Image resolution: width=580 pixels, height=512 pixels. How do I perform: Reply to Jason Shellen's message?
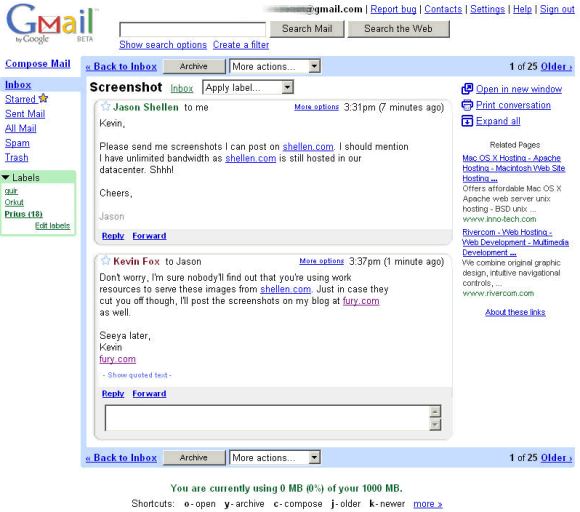(113, 236)
